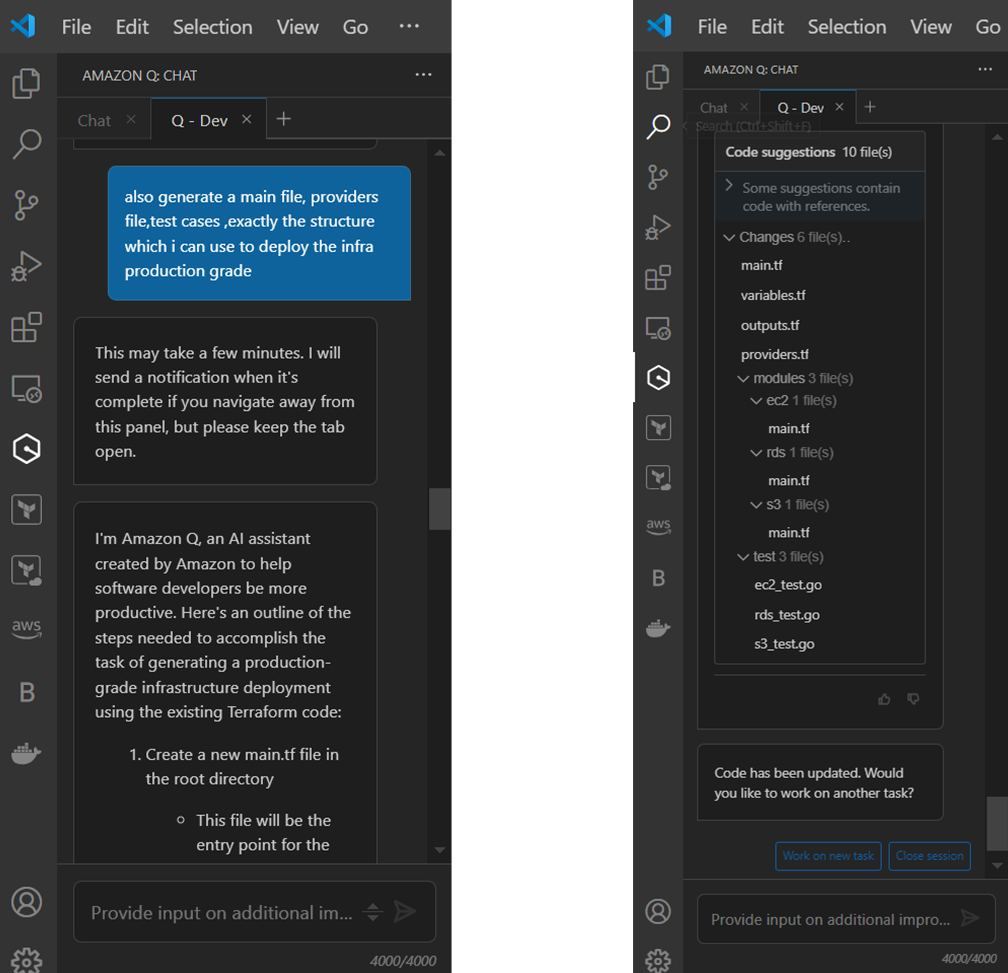Open Source Control icon in the Code suggestions window
Viewport: 1008px width, 973px height.
coord(658,177)
